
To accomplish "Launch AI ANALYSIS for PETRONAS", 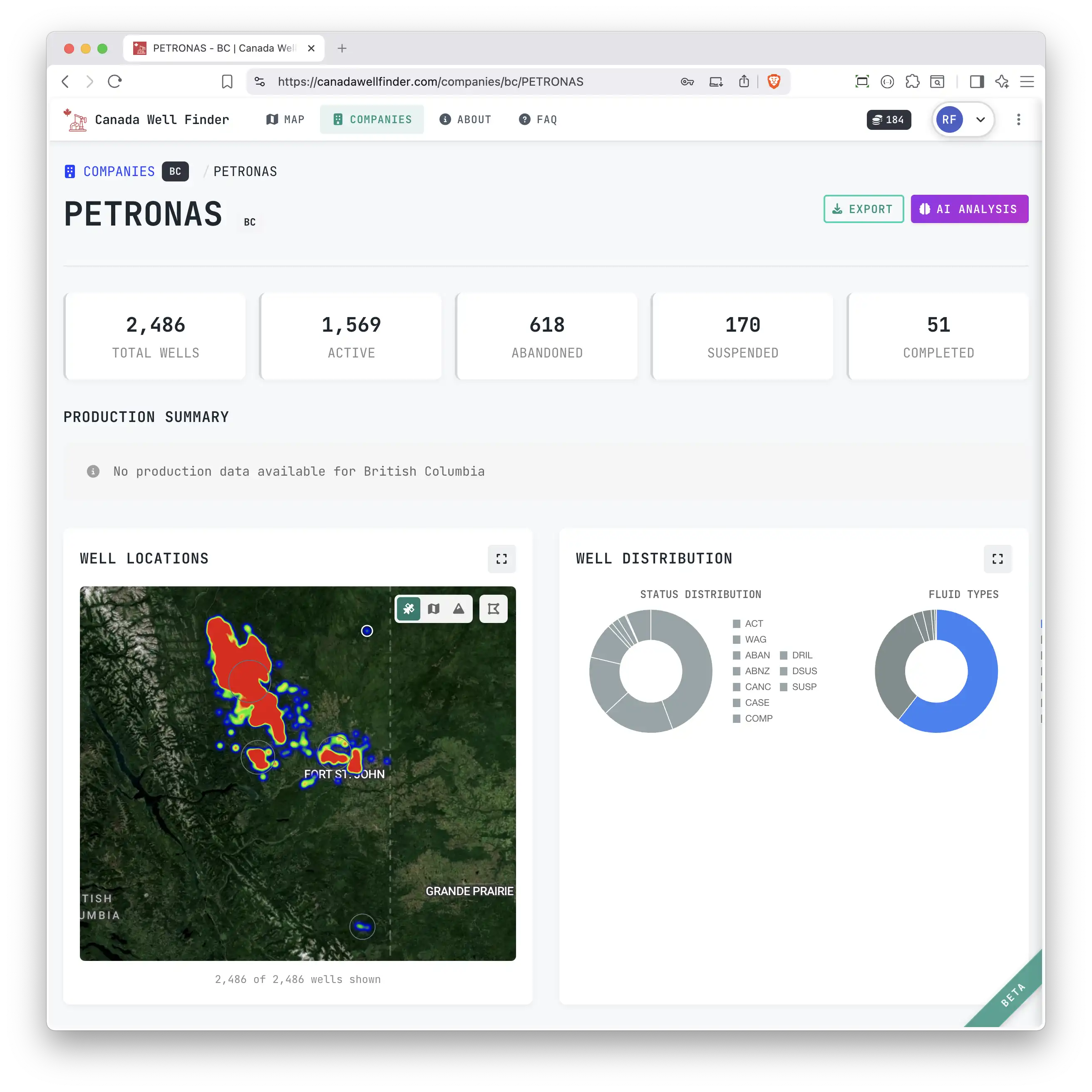I will (969, 208).
